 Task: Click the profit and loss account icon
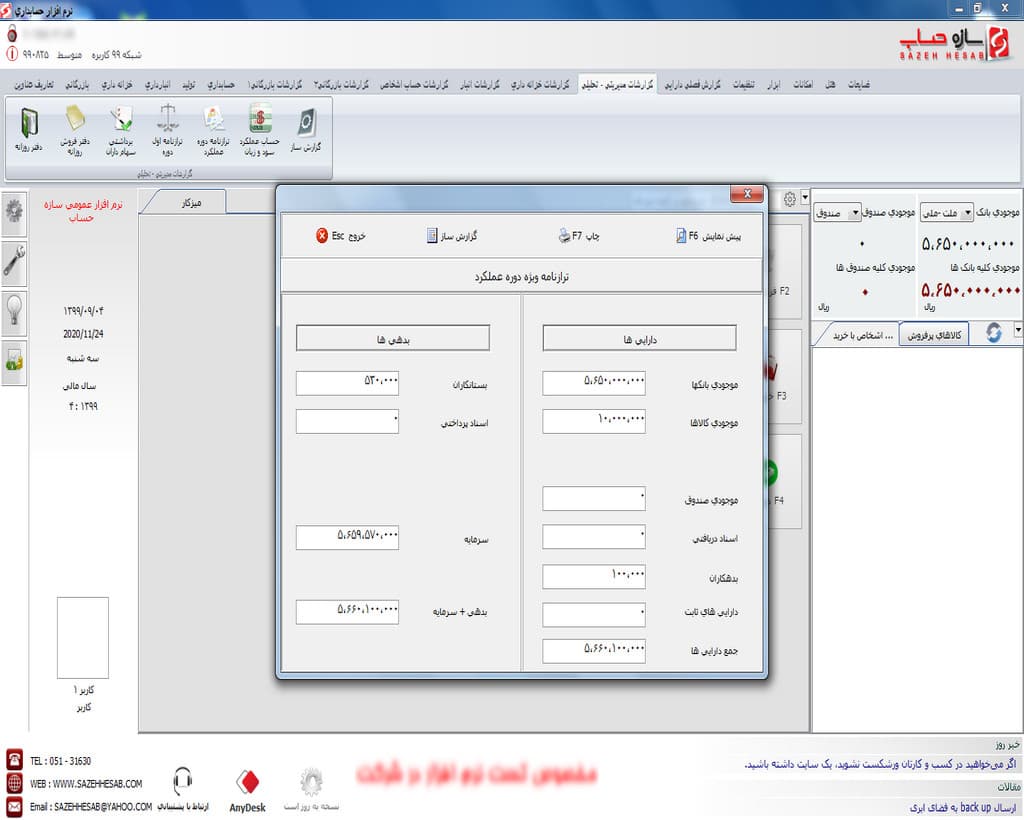260,131
